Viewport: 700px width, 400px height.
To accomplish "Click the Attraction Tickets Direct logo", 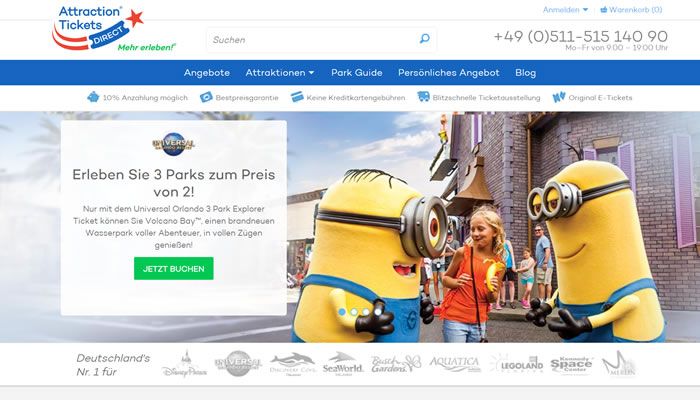I will click(110, 28).
